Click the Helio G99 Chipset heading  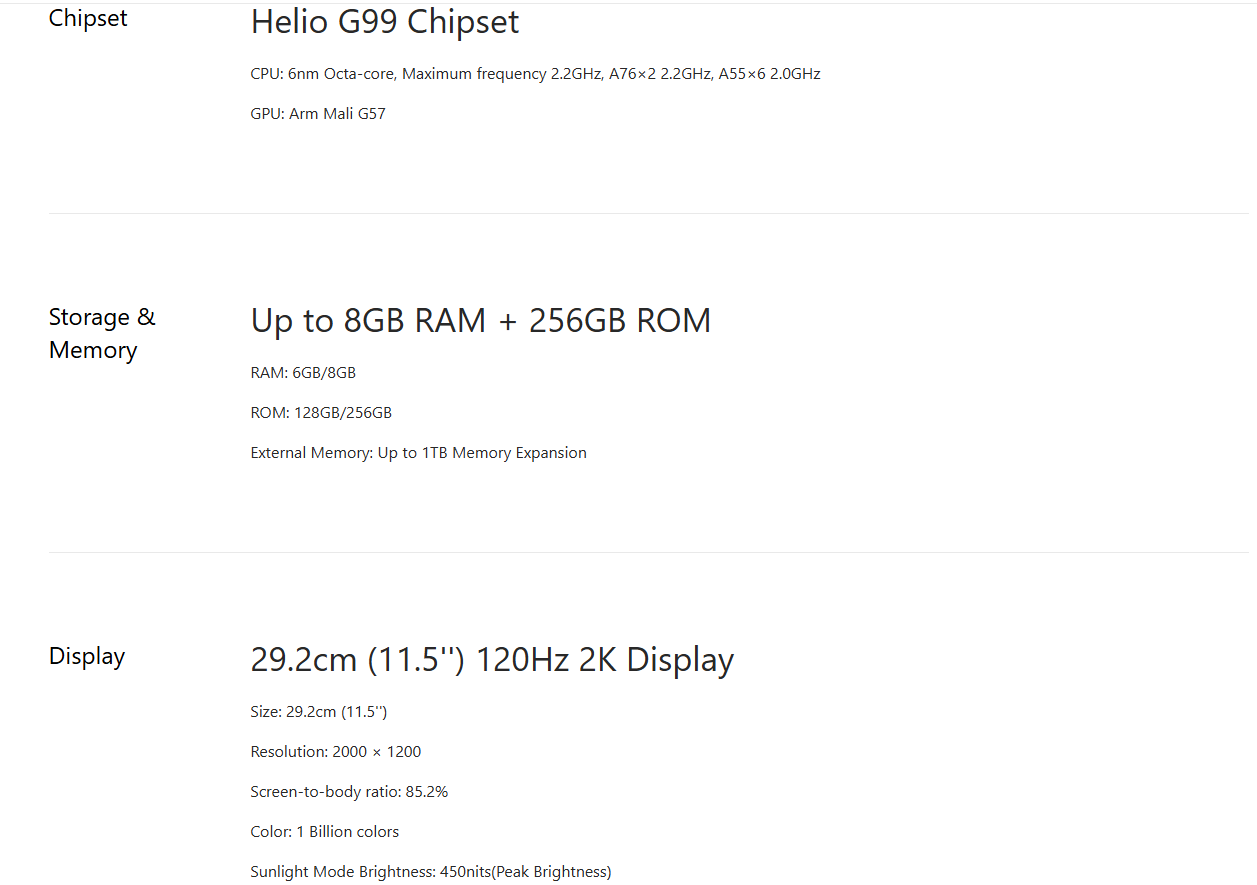pos(385,21)
